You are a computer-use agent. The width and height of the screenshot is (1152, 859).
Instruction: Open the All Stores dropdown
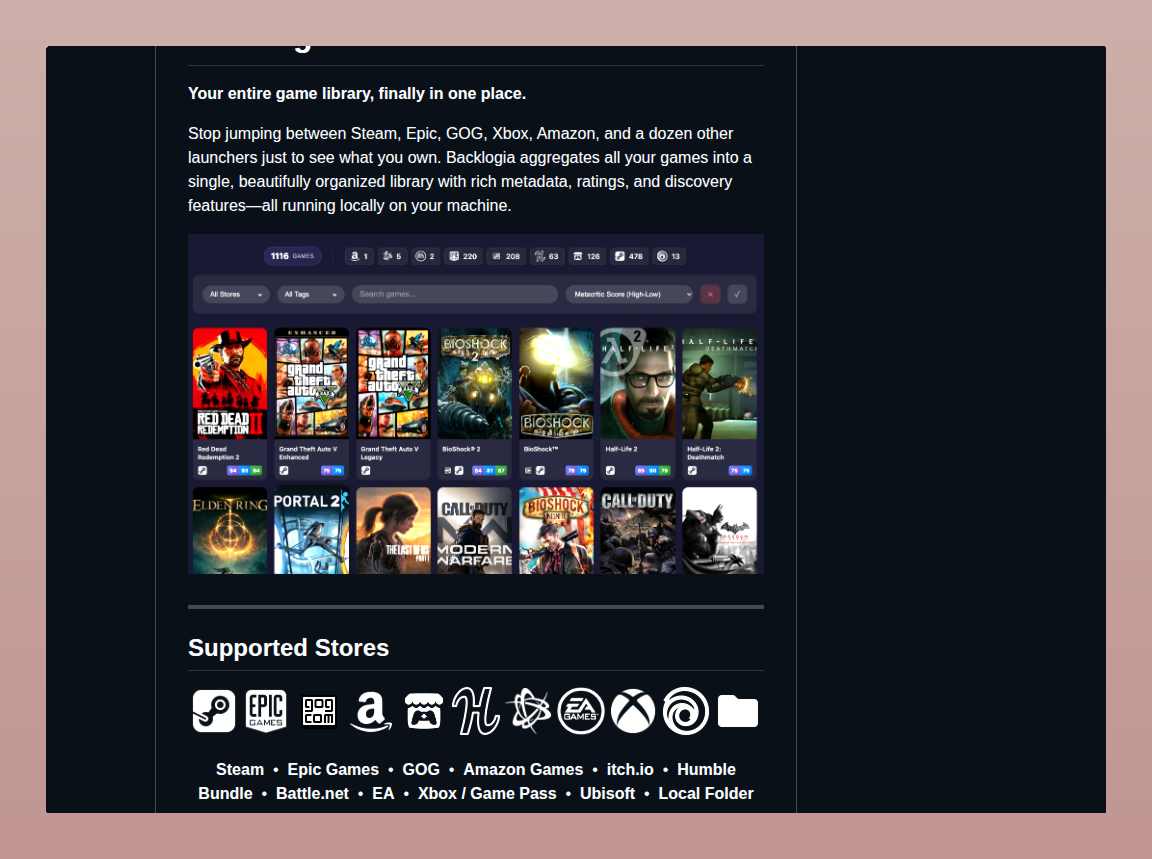(236, 295)
